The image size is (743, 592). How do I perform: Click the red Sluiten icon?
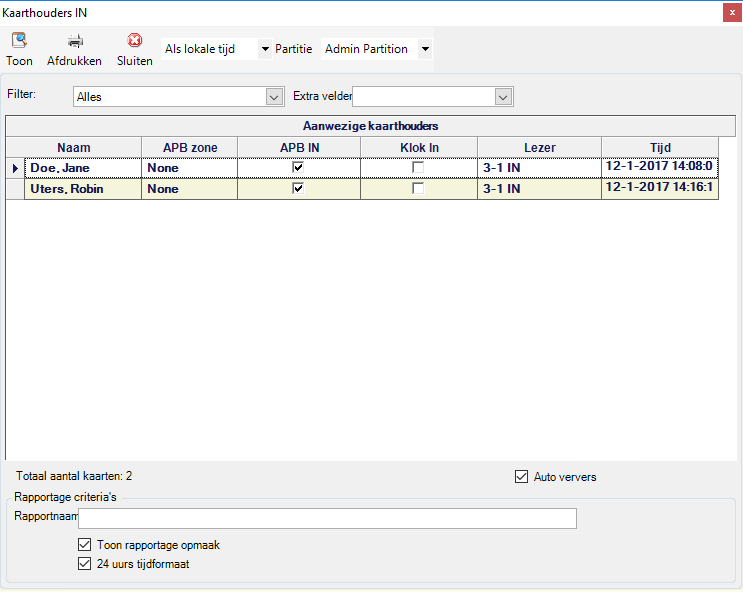point(135,40)
